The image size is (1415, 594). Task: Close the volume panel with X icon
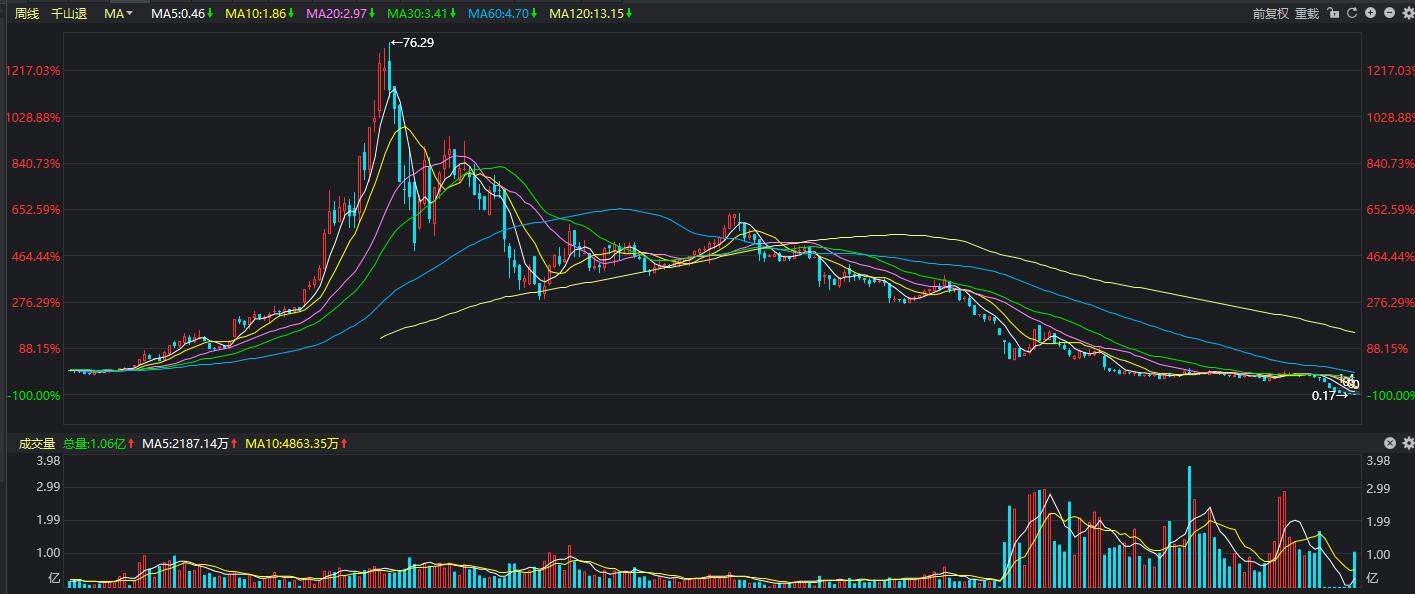tap(1390, 443)
